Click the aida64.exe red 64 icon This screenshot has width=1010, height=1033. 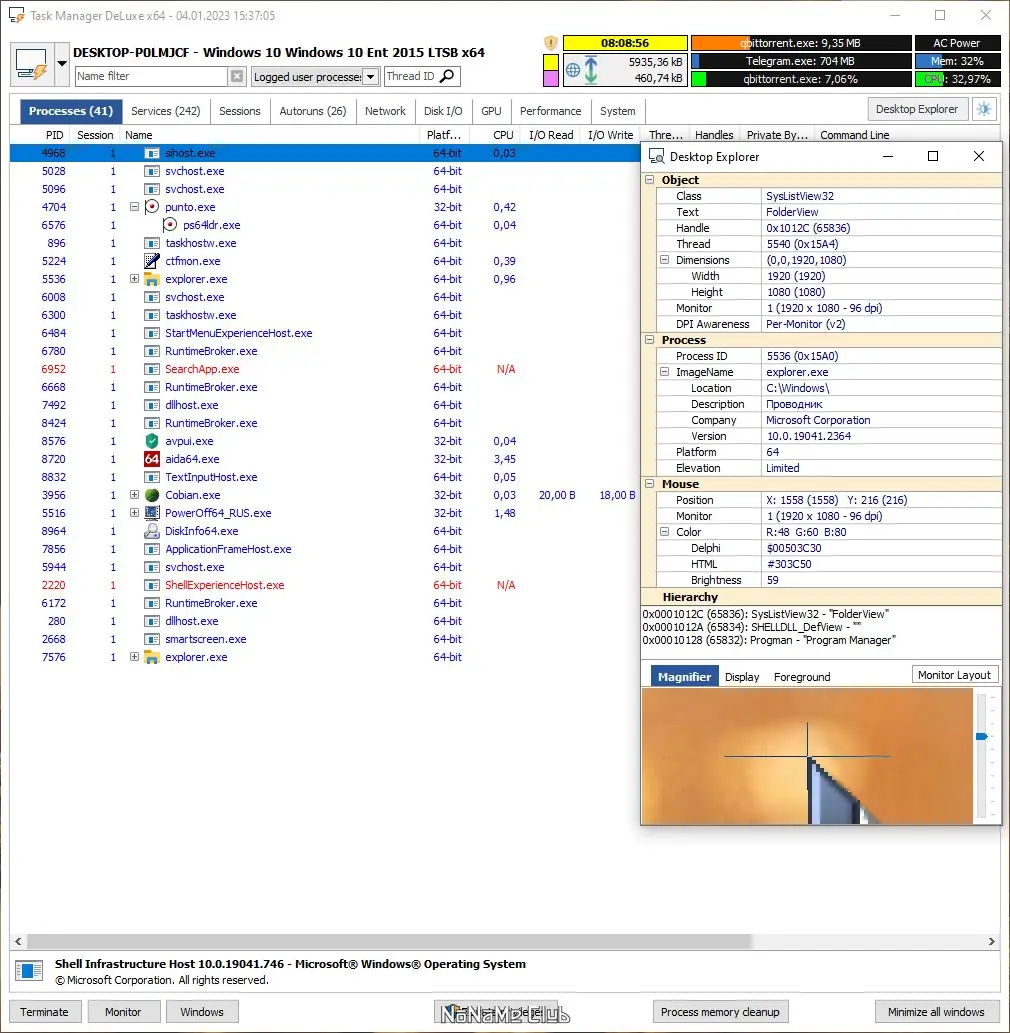(152, 459)
